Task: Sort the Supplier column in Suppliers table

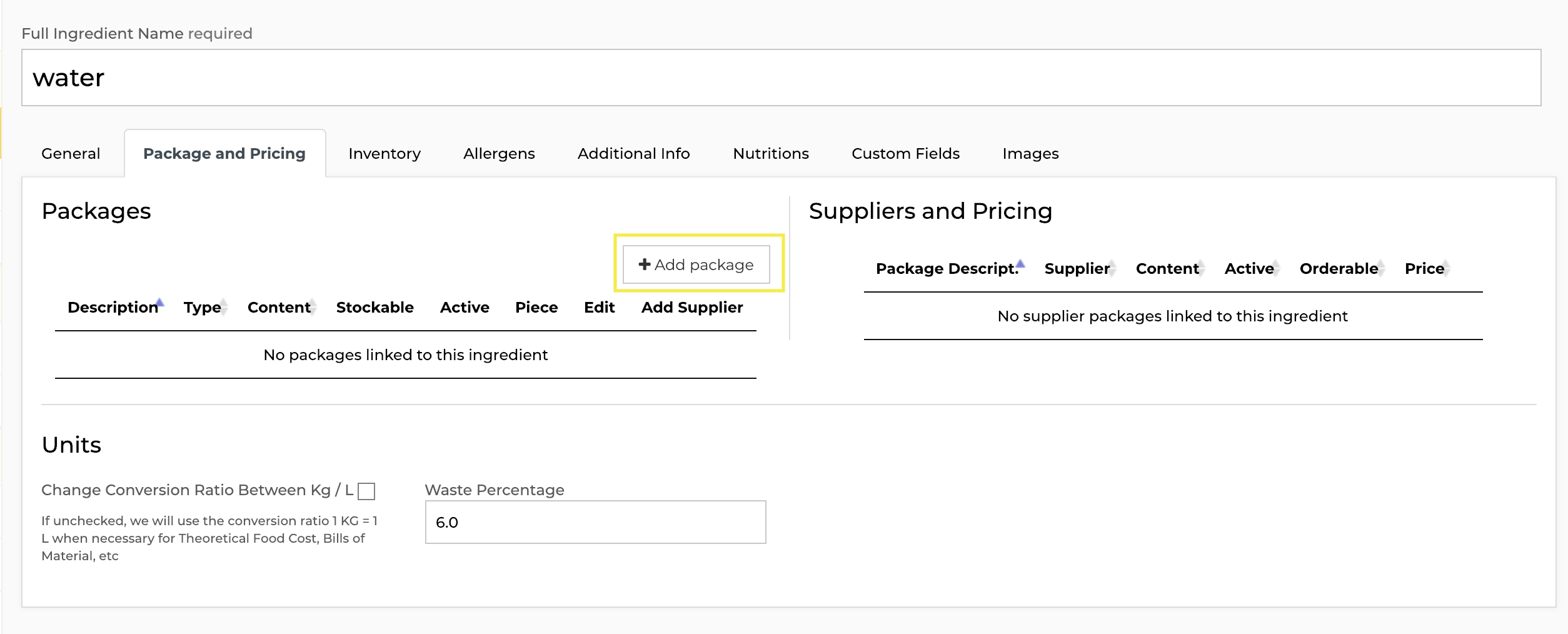Action: click(x=1077, y=268)
